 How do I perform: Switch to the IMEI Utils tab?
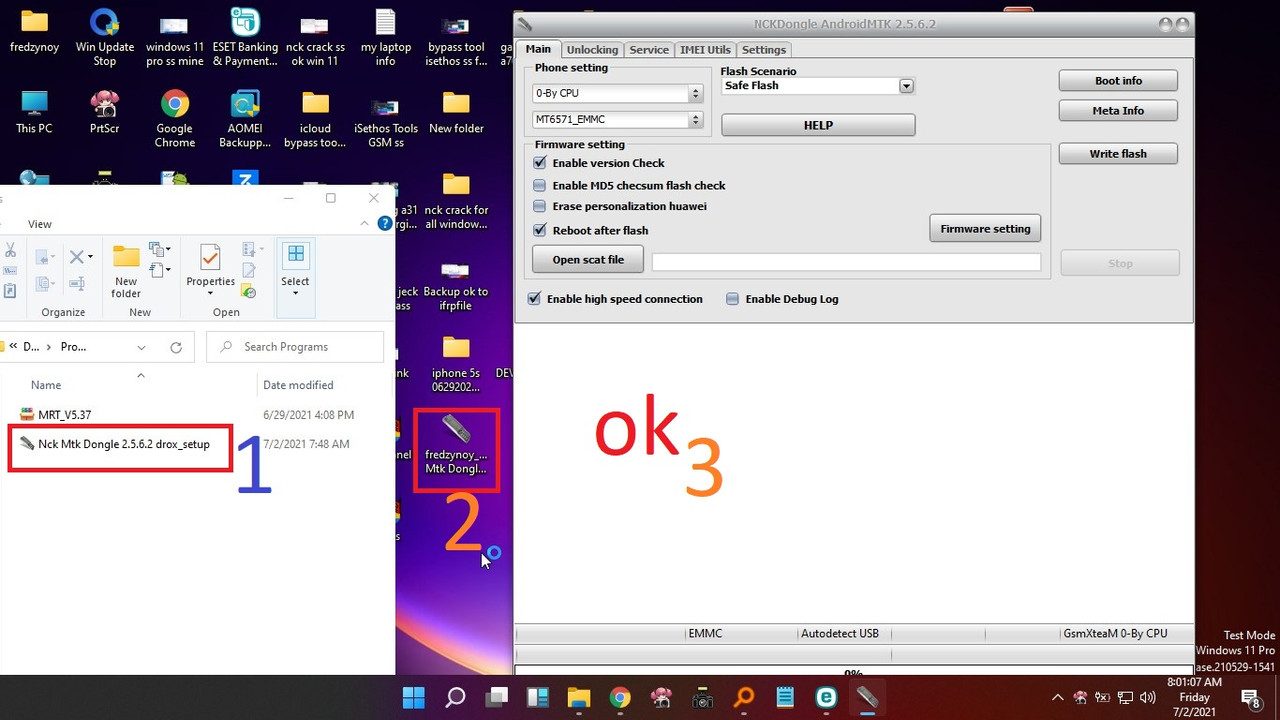[705, 49]
